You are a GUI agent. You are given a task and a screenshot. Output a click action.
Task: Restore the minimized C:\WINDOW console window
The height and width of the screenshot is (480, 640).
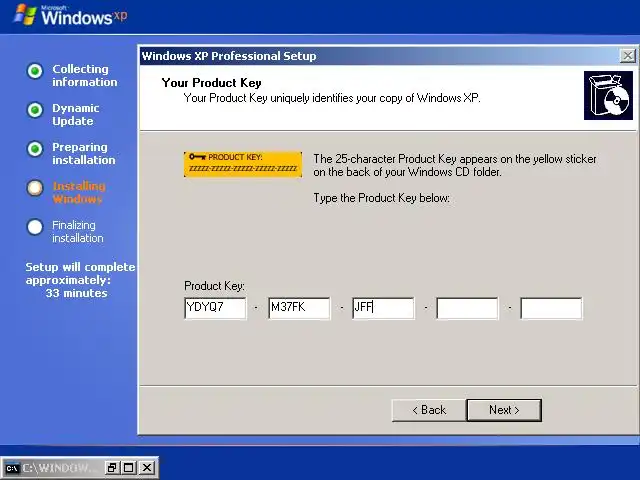tap(112, 467)
